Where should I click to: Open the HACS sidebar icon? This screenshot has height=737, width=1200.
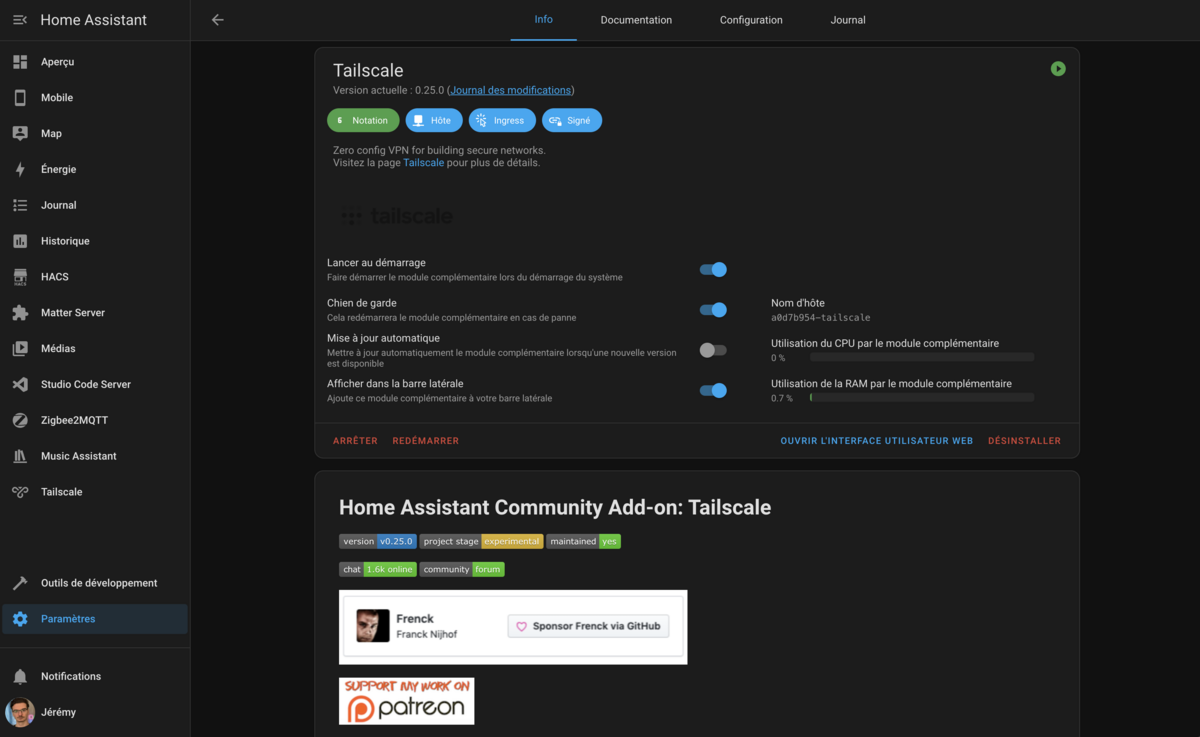[20, 277]
